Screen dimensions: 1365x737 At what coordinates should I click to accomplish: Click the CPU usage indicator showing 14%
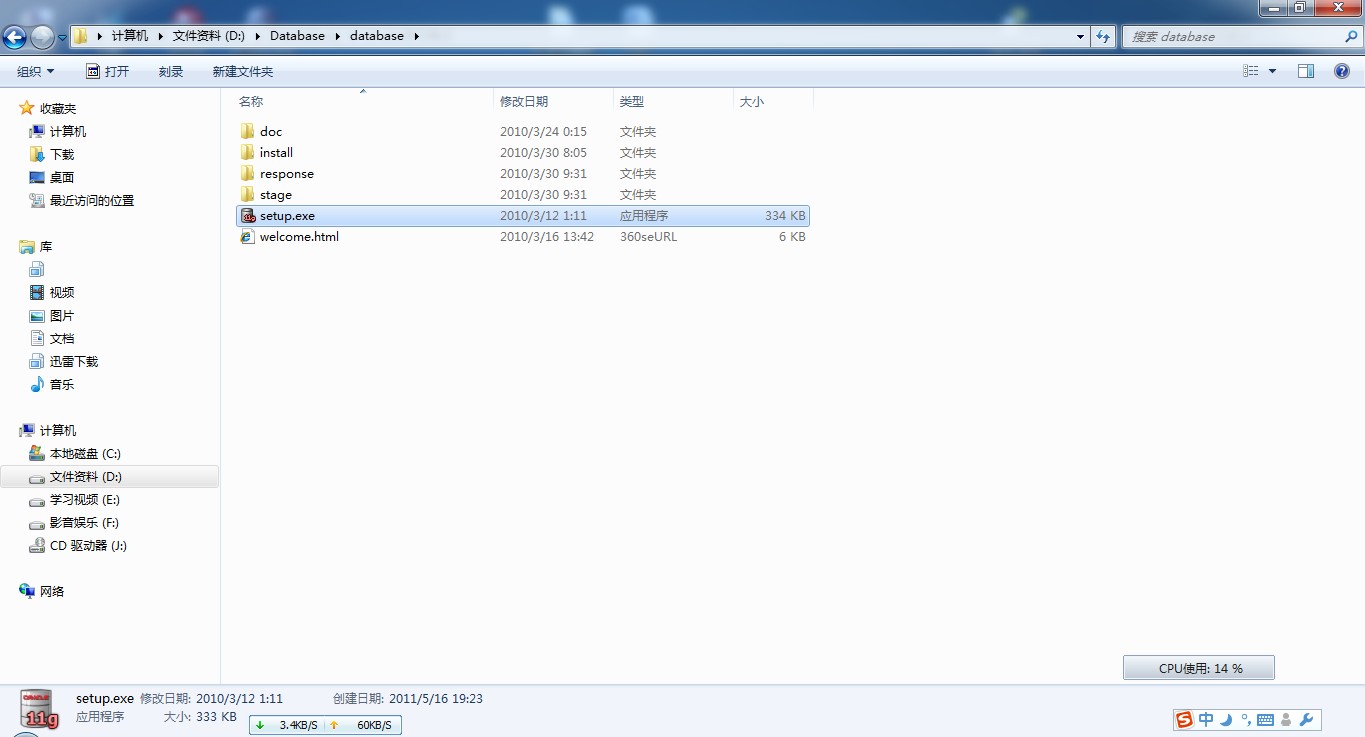(1198, 666)
